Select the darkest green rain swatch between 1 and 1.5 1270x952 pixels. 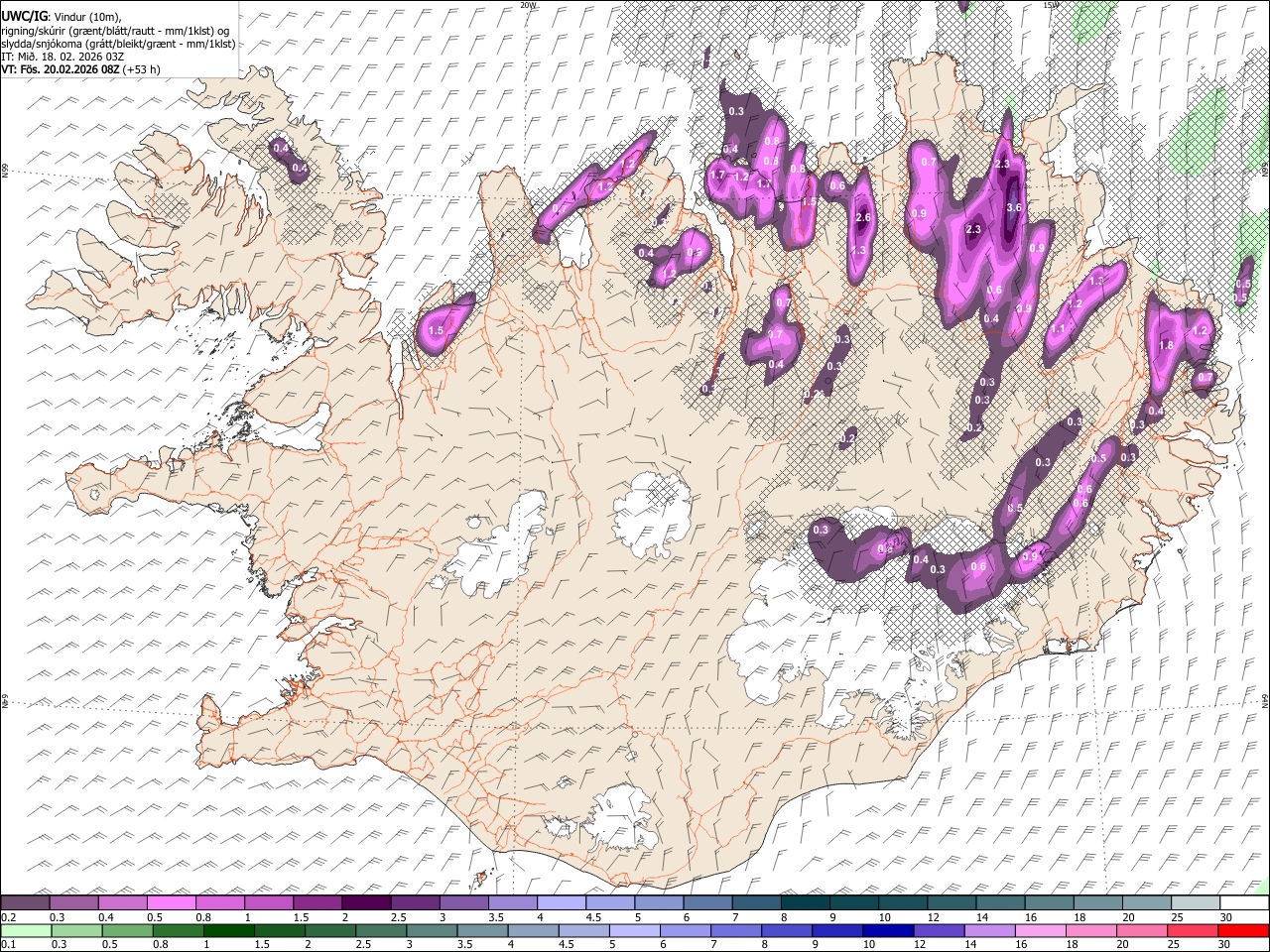coord(228,930)
